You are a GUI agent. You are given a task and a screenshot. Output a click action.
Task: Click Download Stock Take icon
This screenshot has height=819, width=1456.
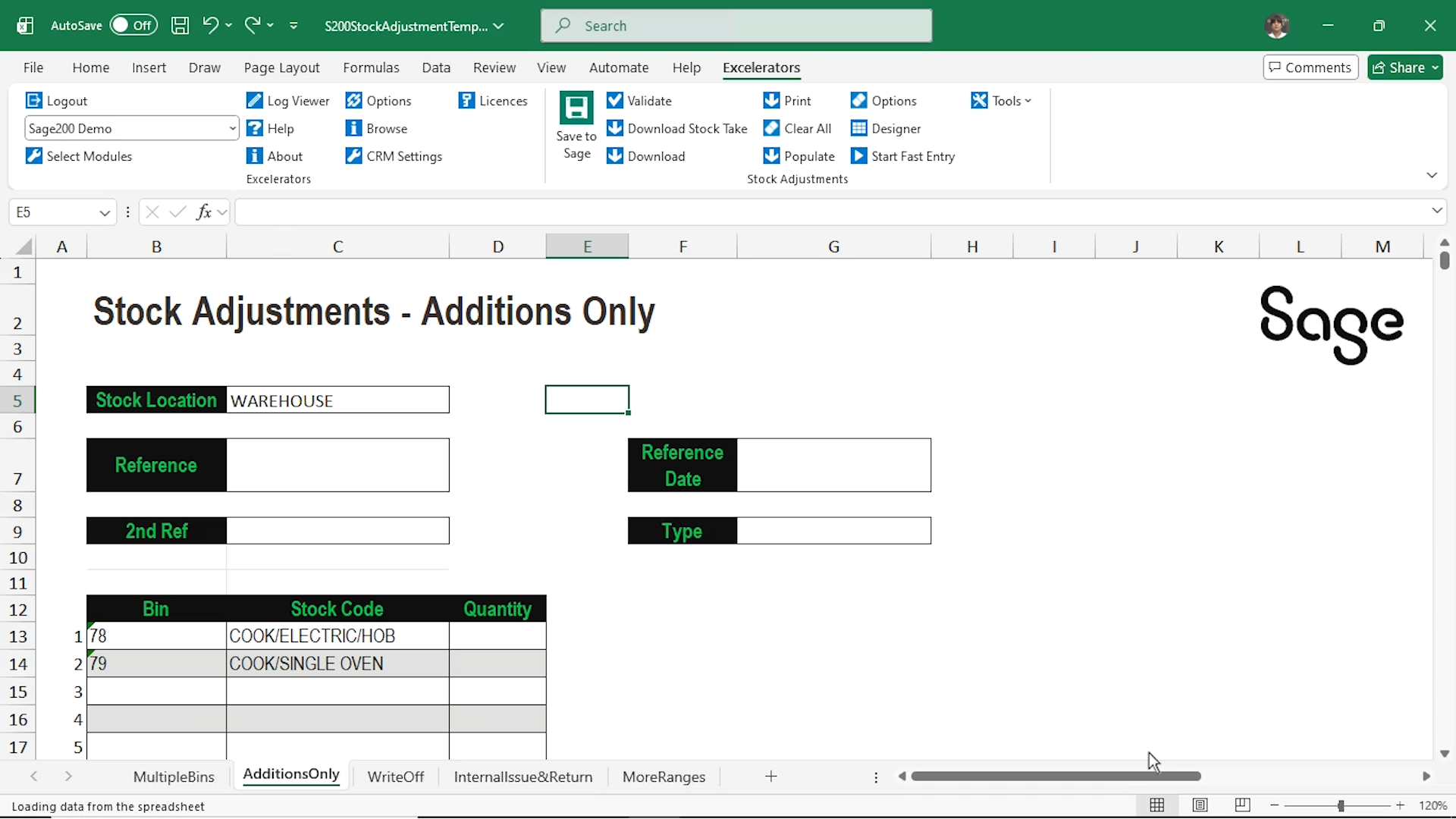click(x=615, y=128)
